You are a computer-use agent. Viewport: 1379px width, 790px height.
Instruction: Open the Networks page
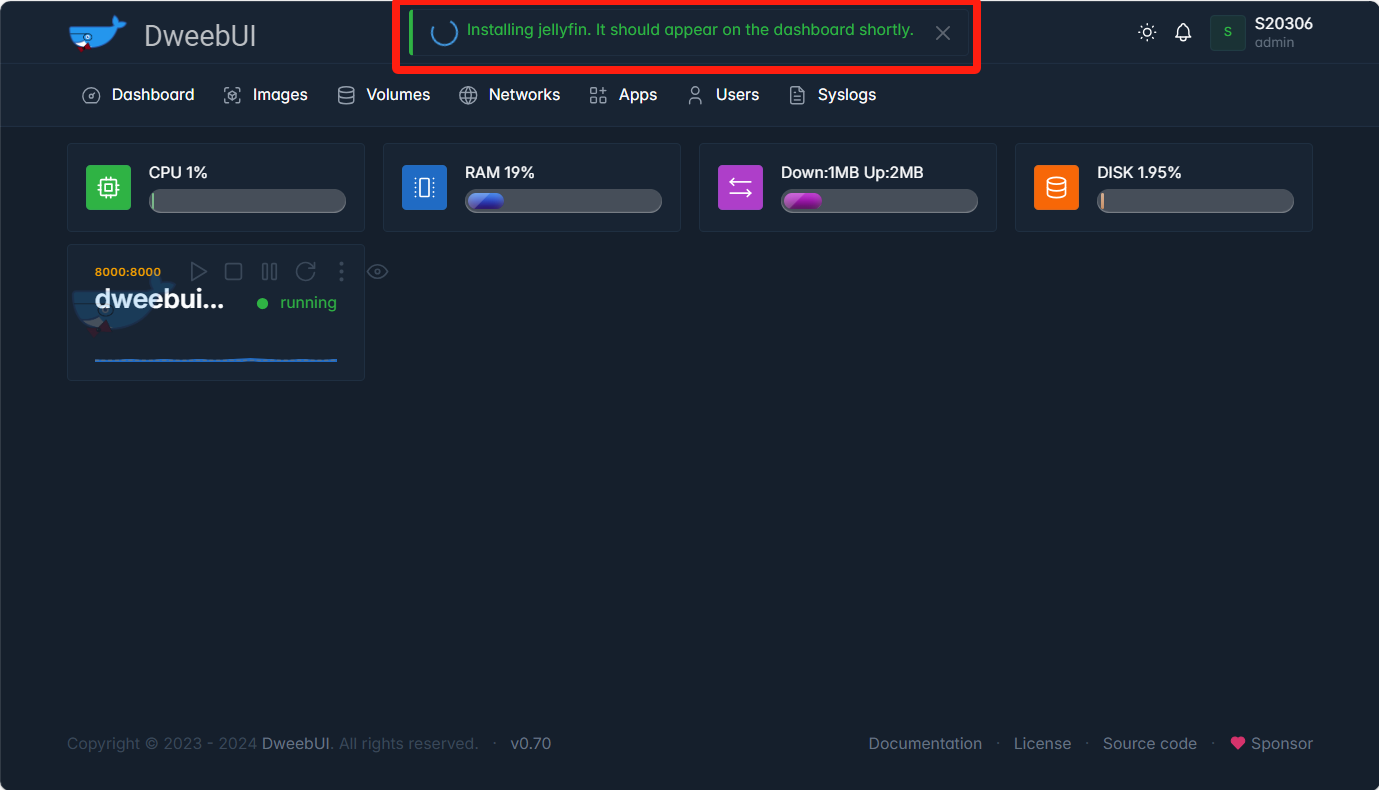(x=510, y=95)
